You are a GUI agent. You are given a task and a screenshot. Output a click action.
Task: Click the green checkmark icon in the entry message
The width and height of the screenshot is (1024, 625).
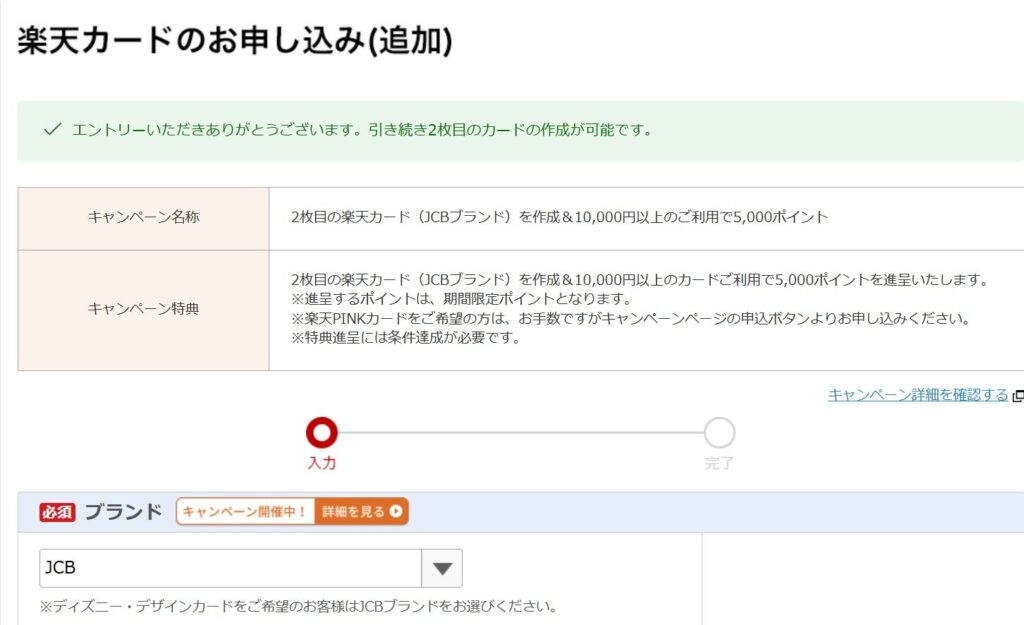[52, 129]
